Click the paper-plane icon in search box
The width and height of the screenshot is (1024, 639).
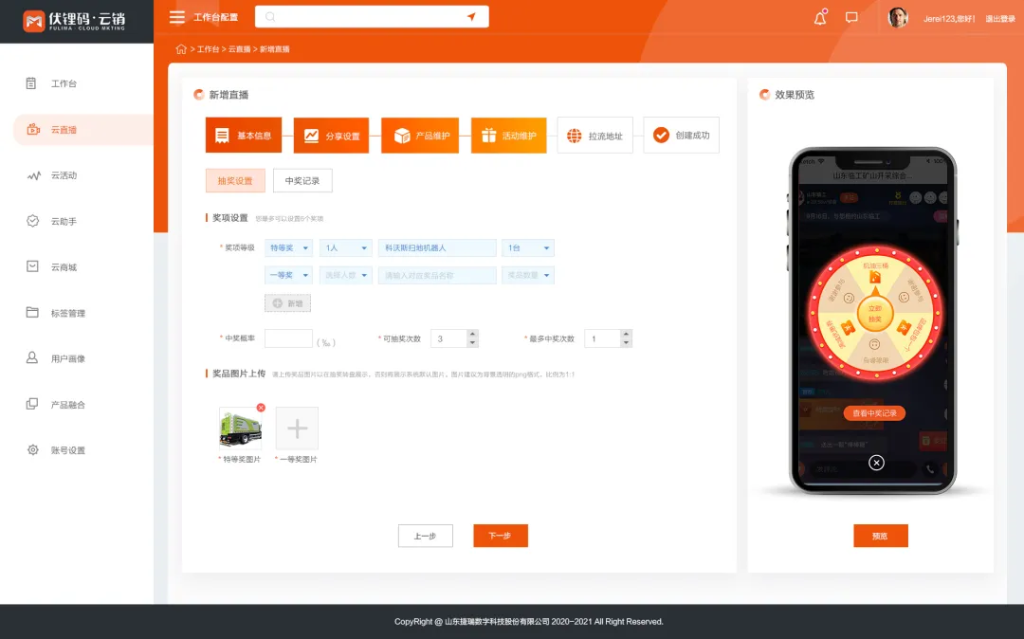pos(471,17)
